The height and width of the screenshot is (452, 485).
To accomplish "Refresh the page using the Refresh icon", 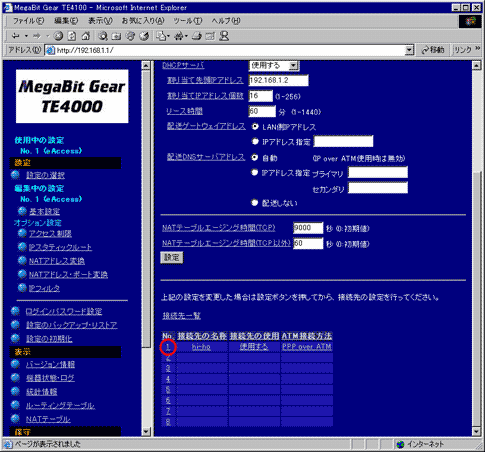I will tap(72, 36).
